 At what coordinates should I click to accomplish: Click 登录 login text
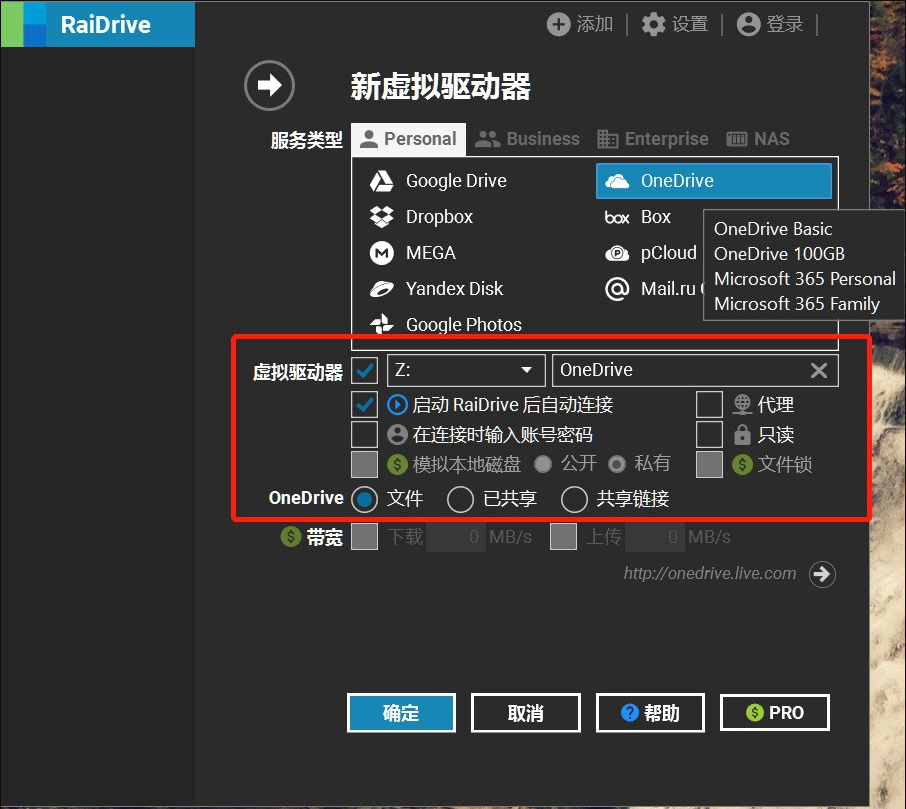785,24
